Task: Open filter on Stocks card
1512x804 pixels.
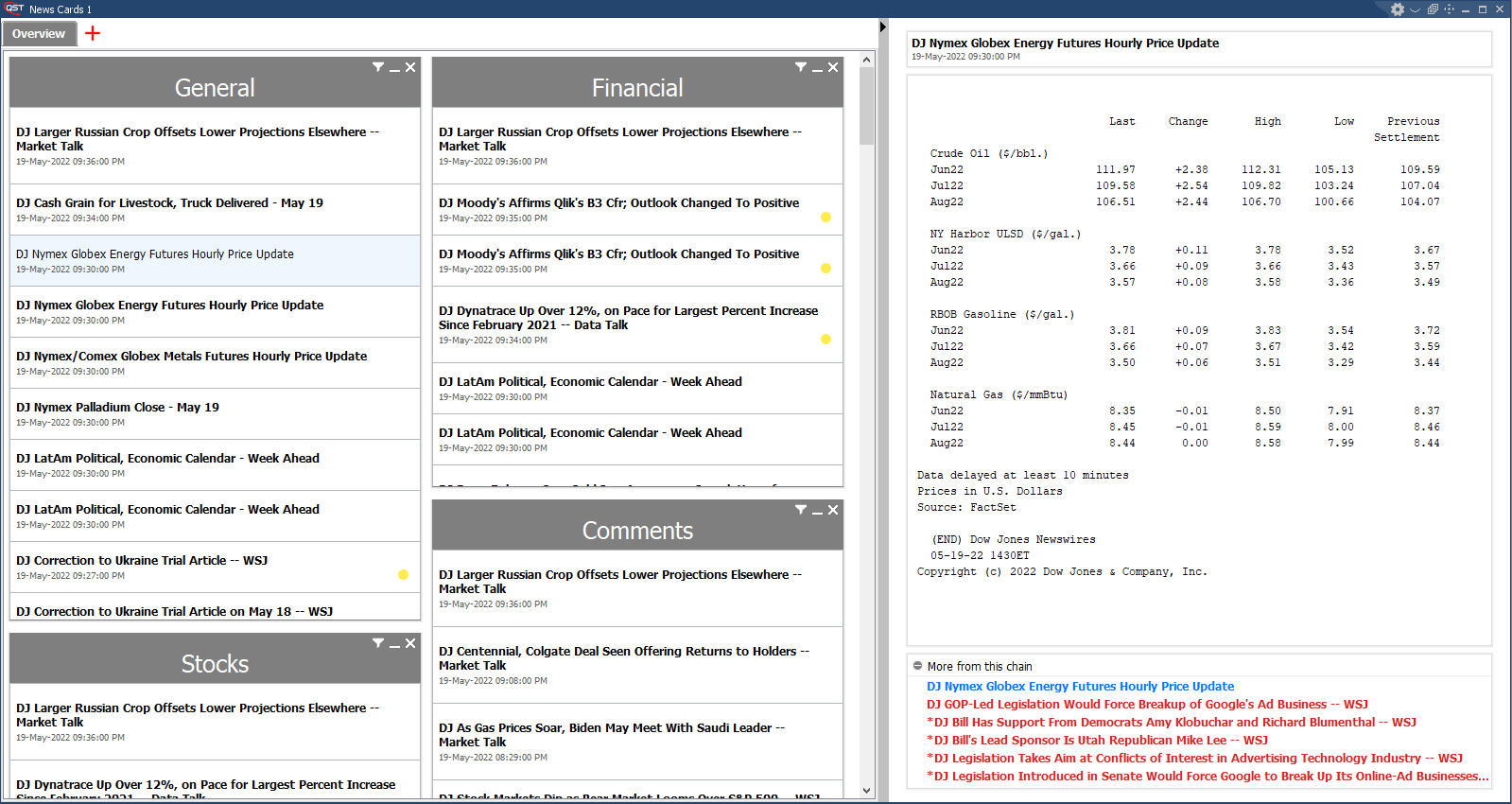Action: coord(378,643)
